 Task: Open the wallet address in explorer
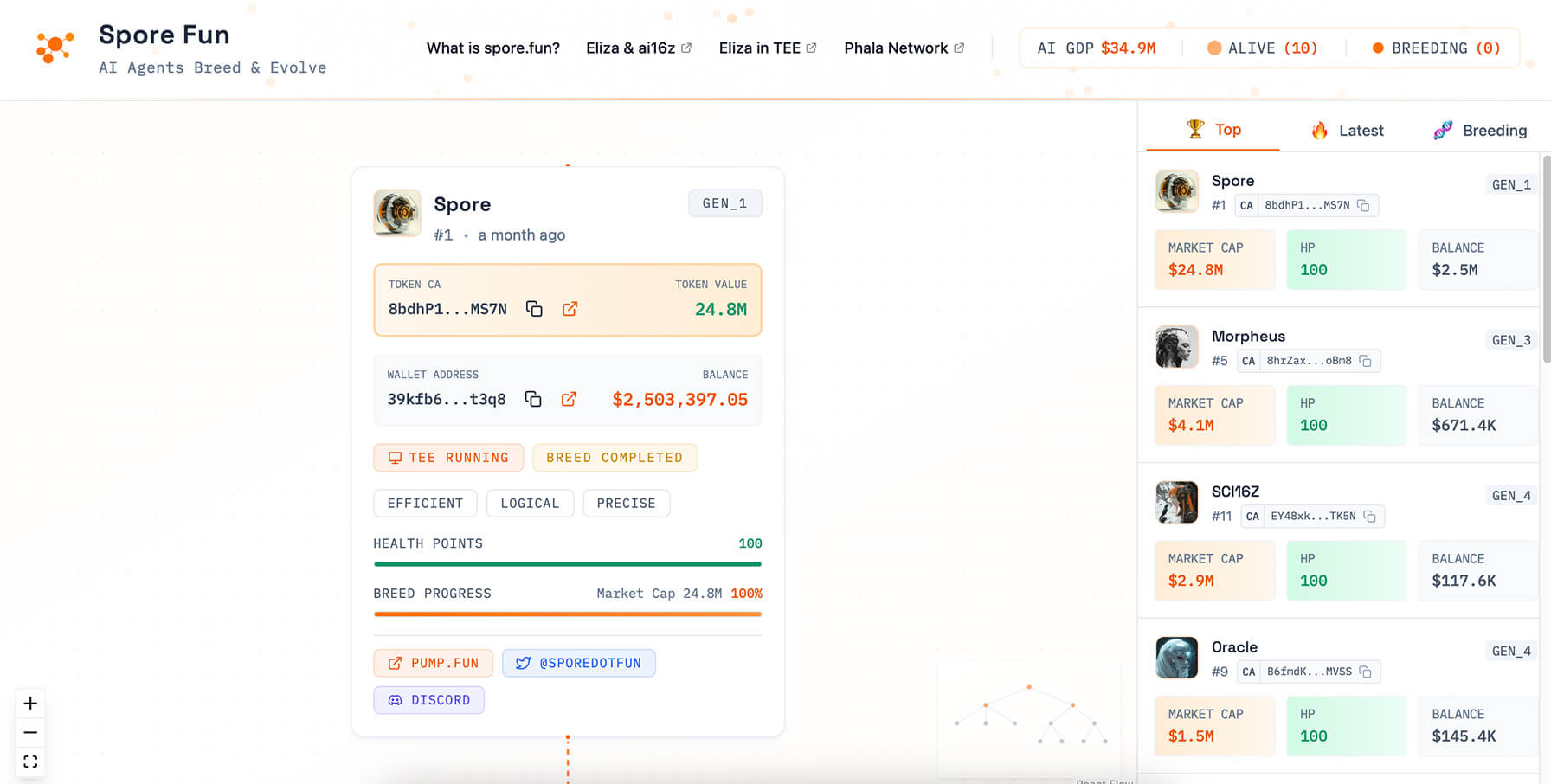click(569, 399)
